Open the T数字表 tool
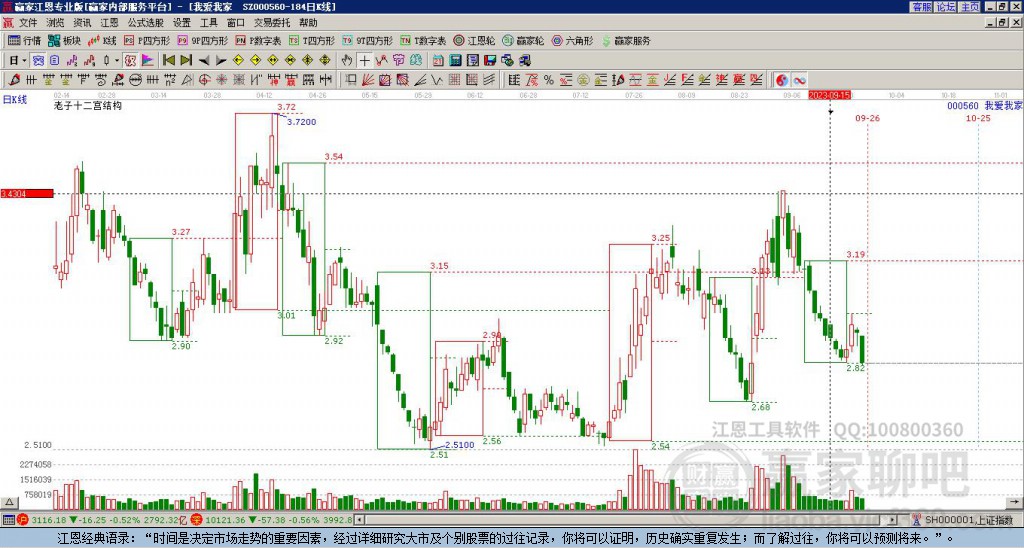This screenshot has height=548, width=1024. point(423,40)
